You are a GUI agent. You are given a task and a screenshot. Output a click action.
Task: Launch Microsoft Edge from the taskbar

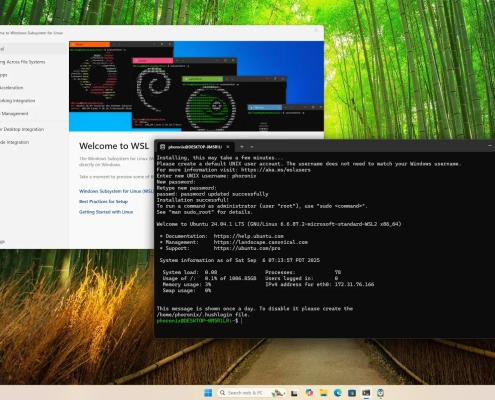pyautogui.click(x=337, y=393)
